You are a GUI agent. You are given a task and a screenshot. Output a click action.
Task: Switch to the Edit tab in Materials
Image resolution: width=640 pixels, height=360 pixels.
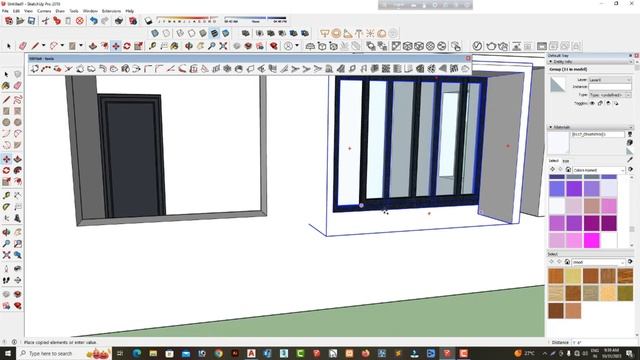coord(566,161)
